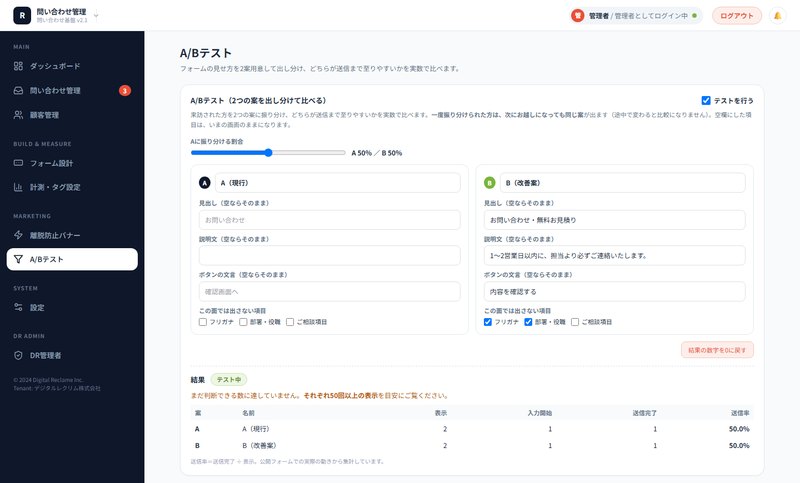This screenshot has height=483, width=800.
Task: Click the R app logo icon
Action: click(x=22, y=15)
